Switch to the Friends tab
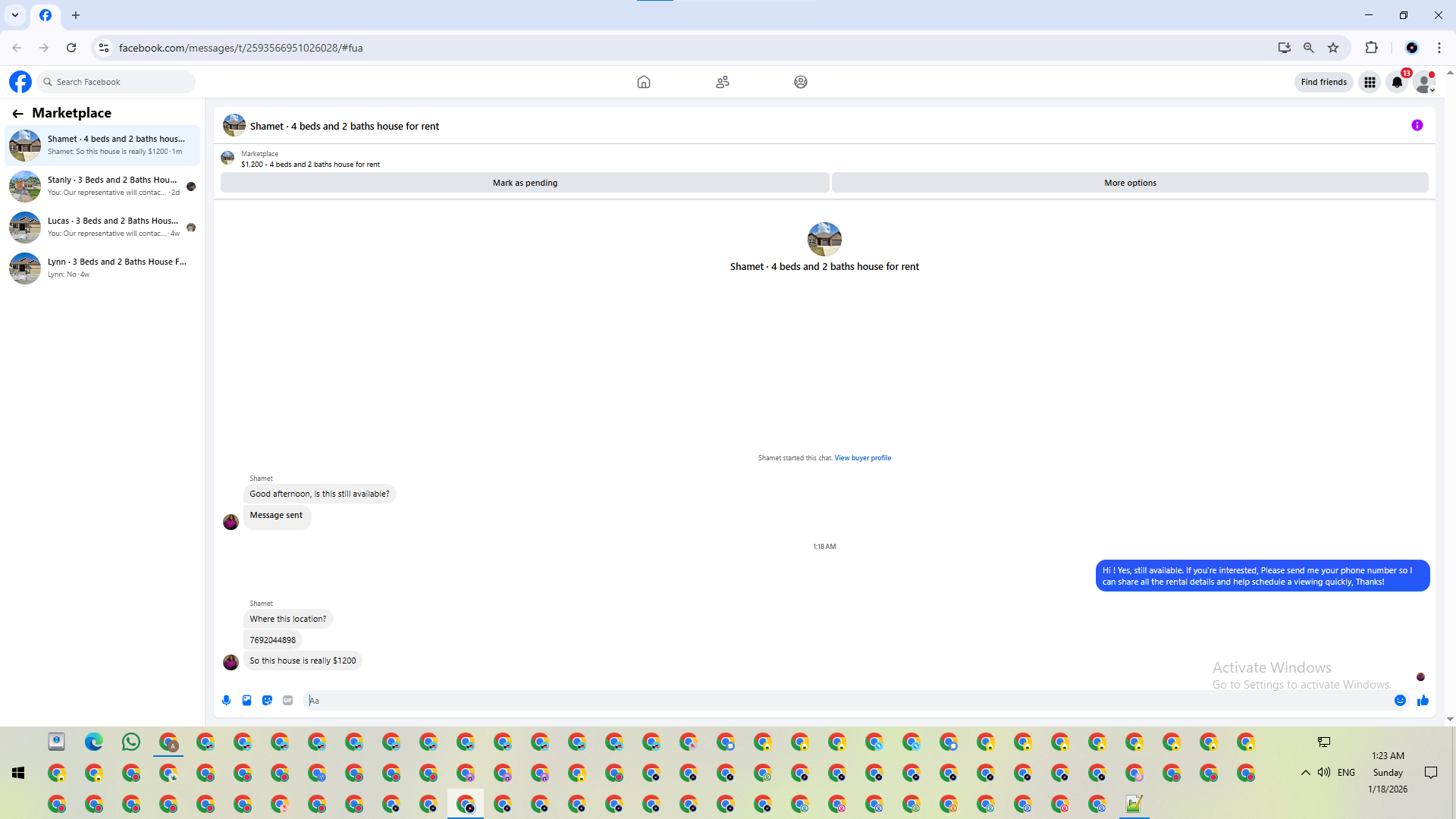The height and width of the screenshot is (819, 1456). pos(722,82)
